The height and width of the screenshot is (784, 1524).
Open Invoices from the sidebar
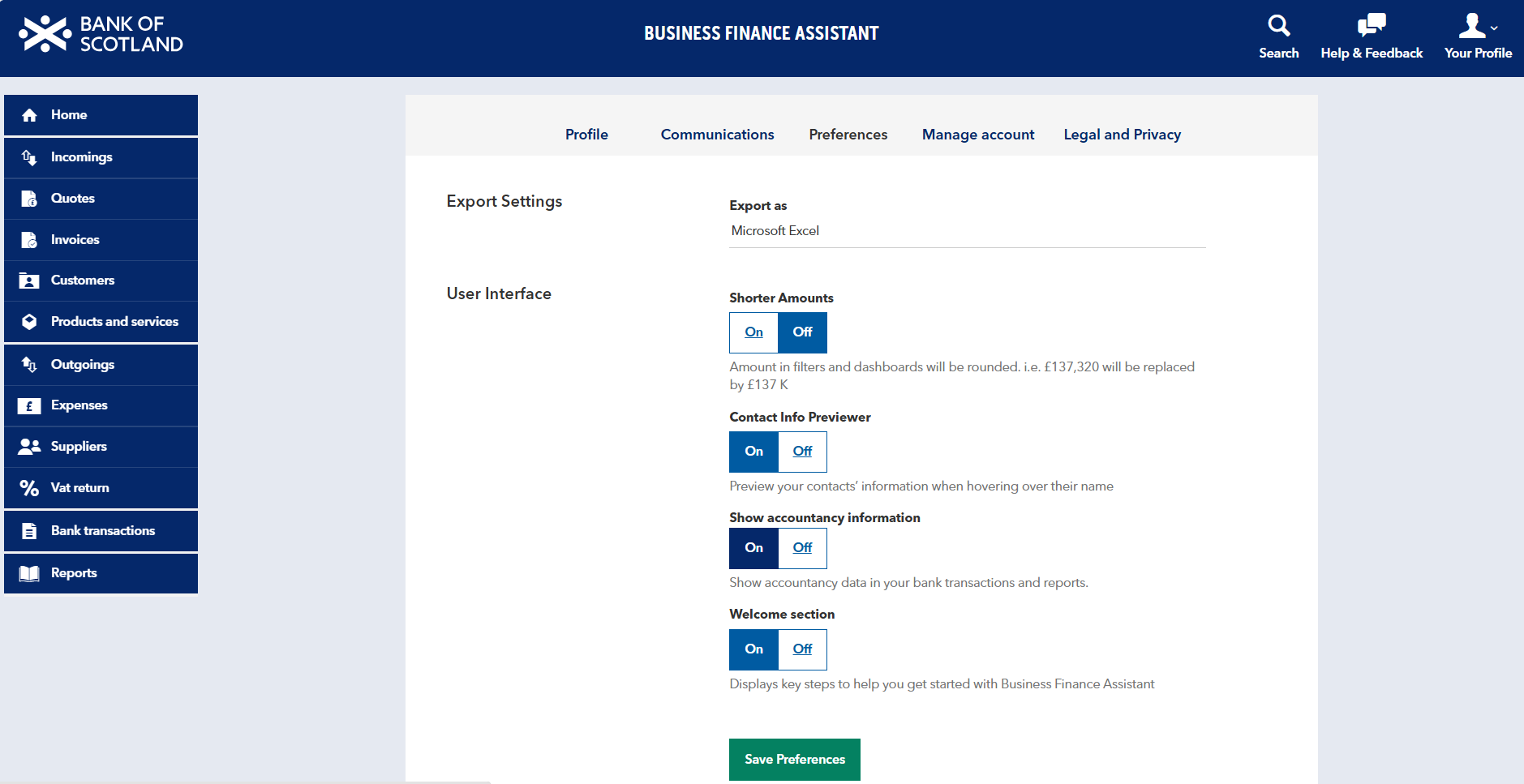pyautogui.click(x=101, y=240)
